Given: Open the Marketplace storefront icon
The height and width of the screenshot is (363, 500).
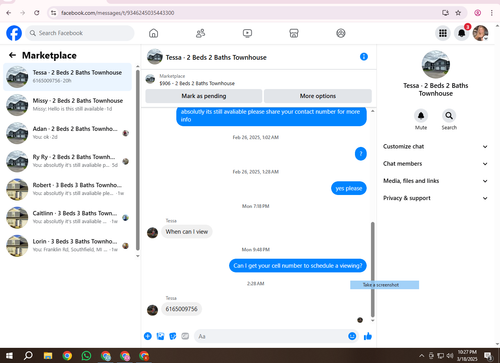Looking at the screenshot, I should pyautogui.click(x=294, y=33).
